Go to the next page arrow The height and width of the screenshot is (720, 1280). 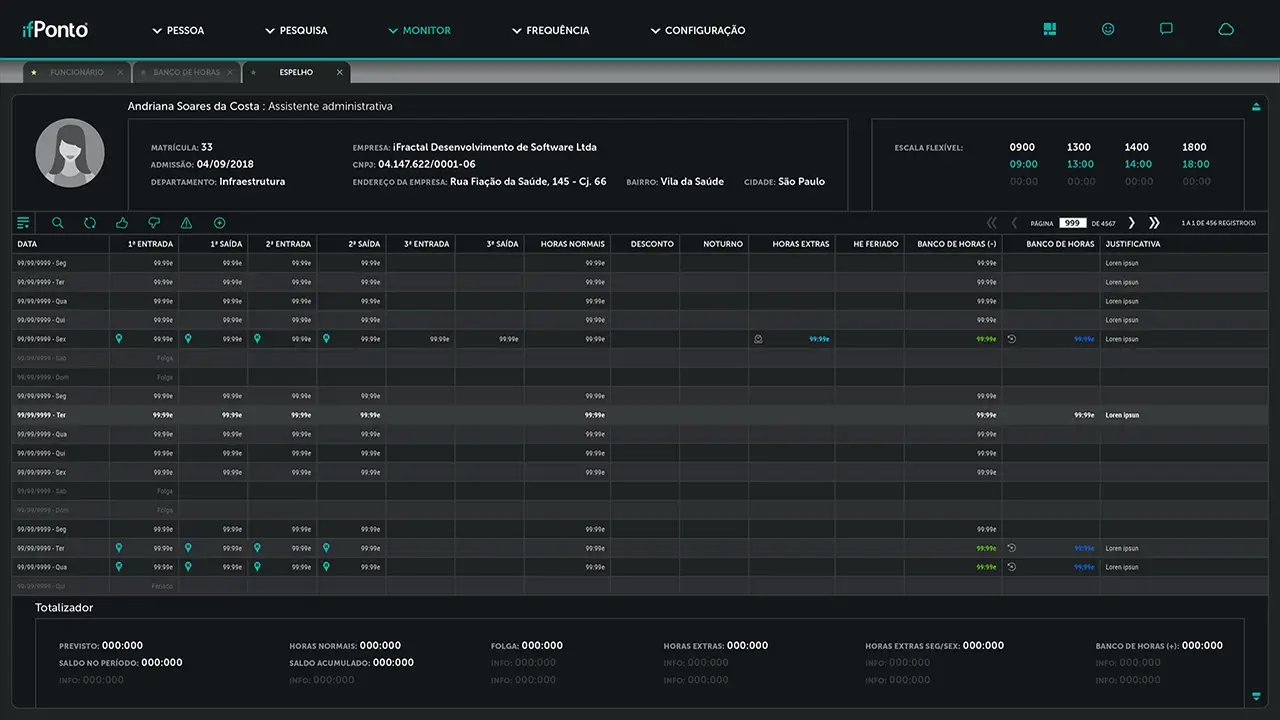1132,223
